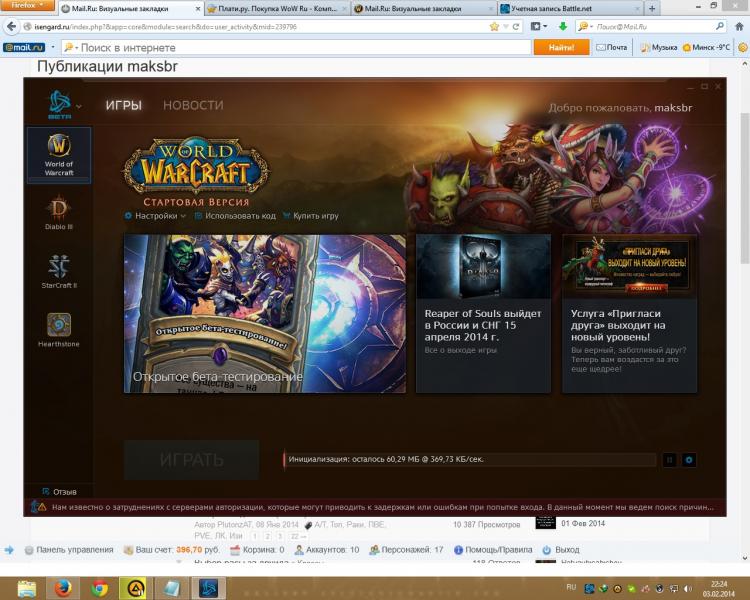
Task: Select World of Warcraft in the sidebar
Action: [x=59, y=156]
